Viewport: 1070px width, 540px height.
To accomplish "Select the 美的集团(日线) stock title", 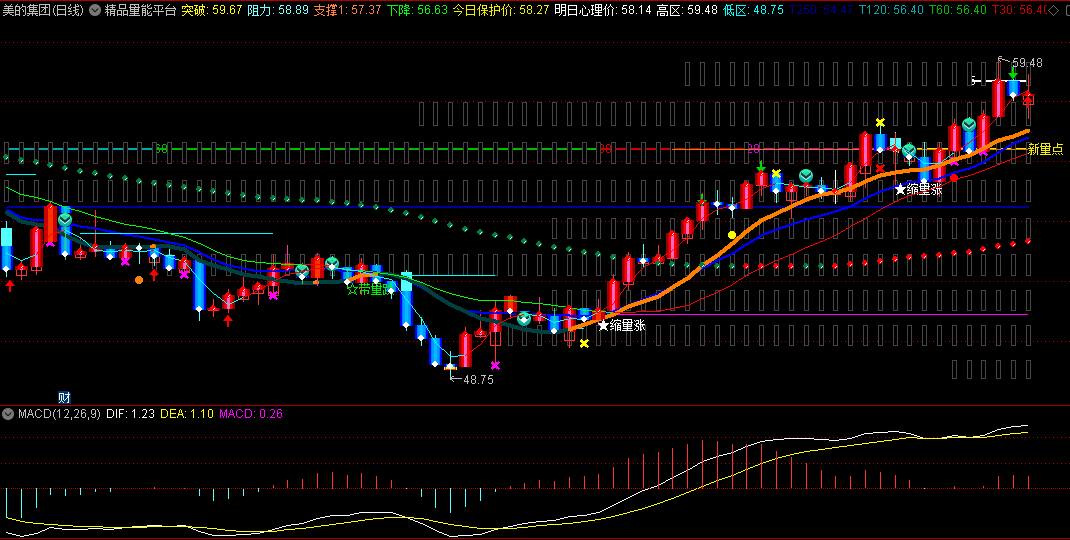I will click(x=44, y=10).
